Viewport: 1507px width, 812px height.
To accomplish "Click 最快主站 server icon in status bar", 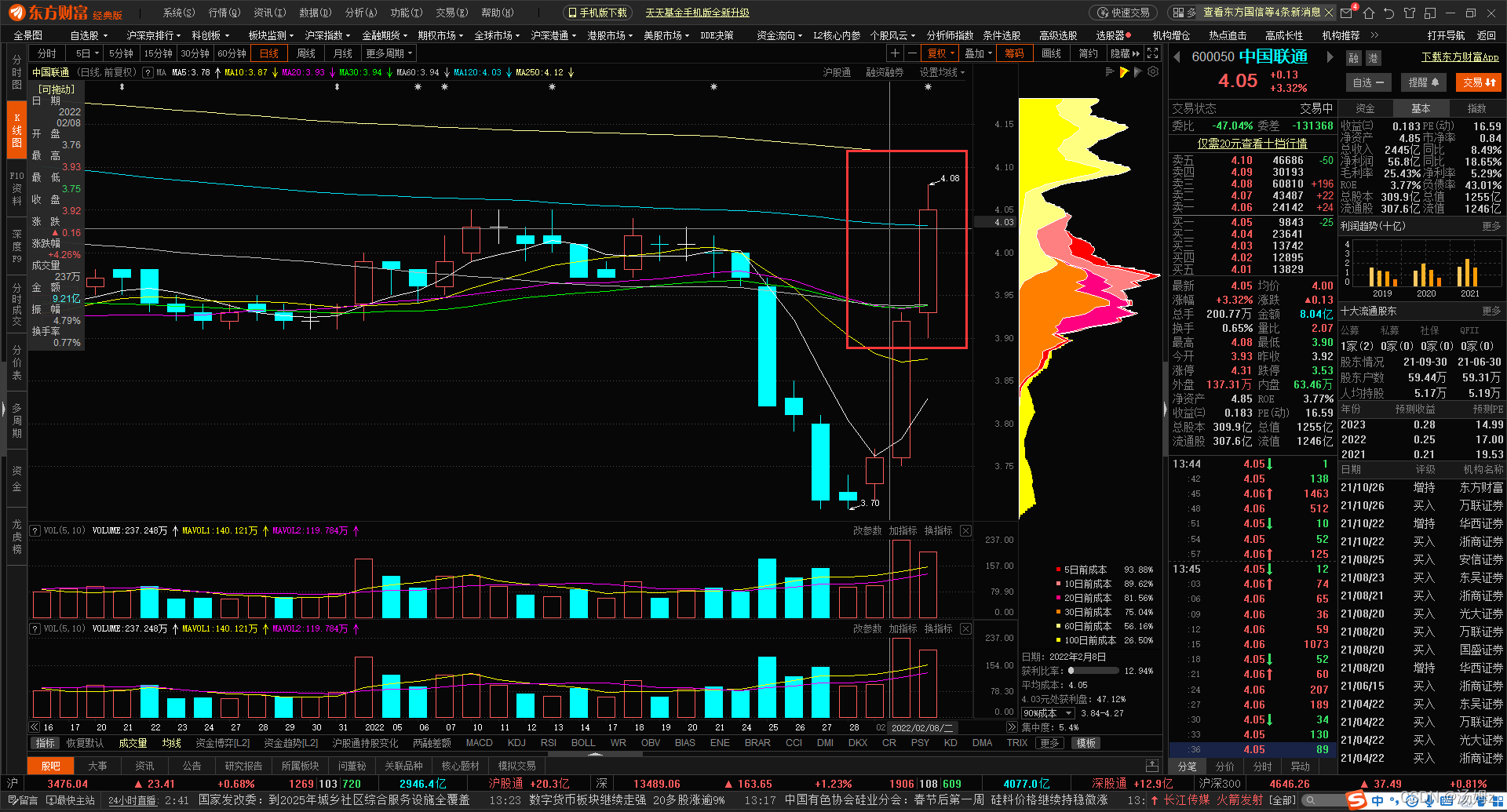I will tap(71, 800).
